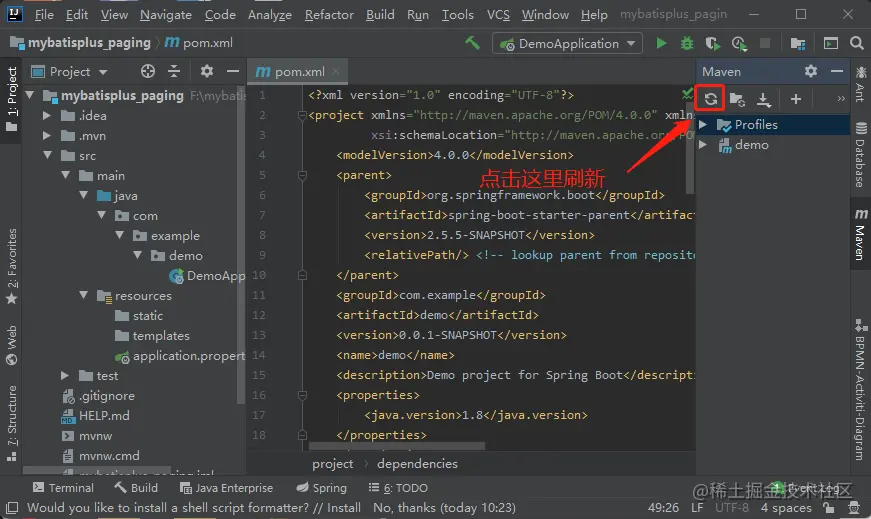Start debugging with the bug icon
Viewport: 871px width, 519px height.
pyautogui.click(x=687, y=43)
